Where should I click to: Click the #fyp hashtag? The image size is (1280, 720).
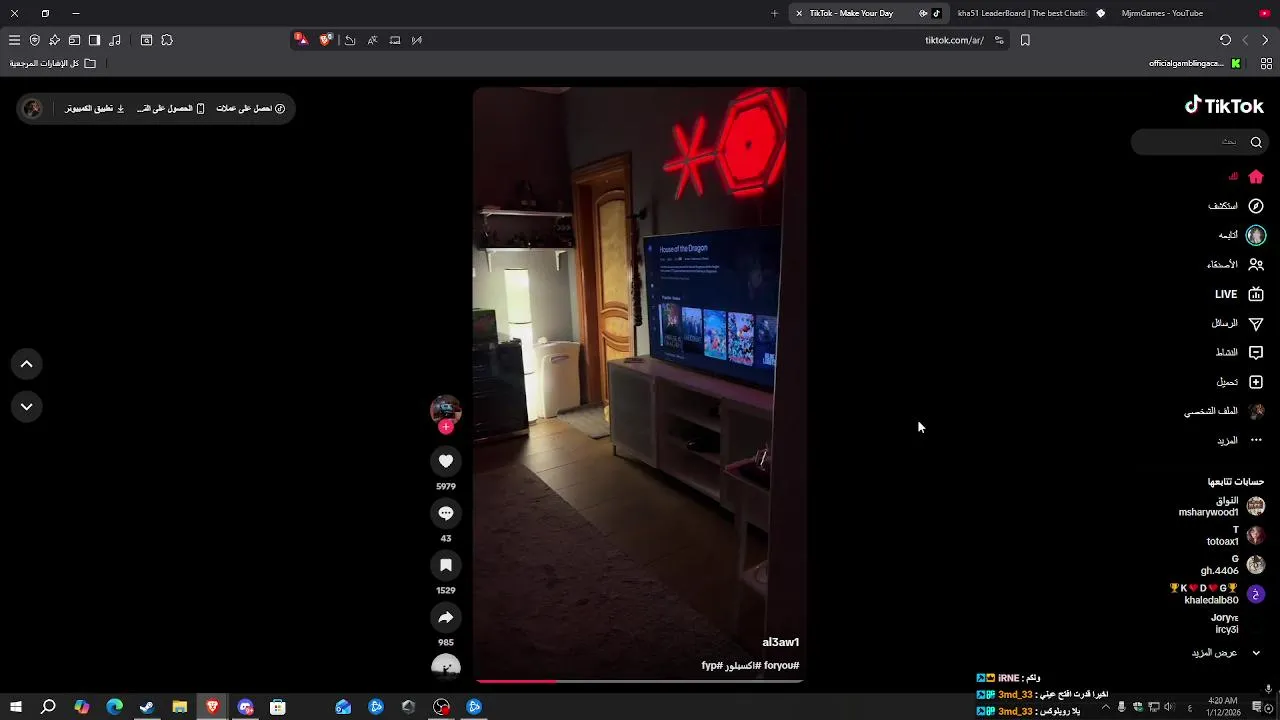point(712,665)
